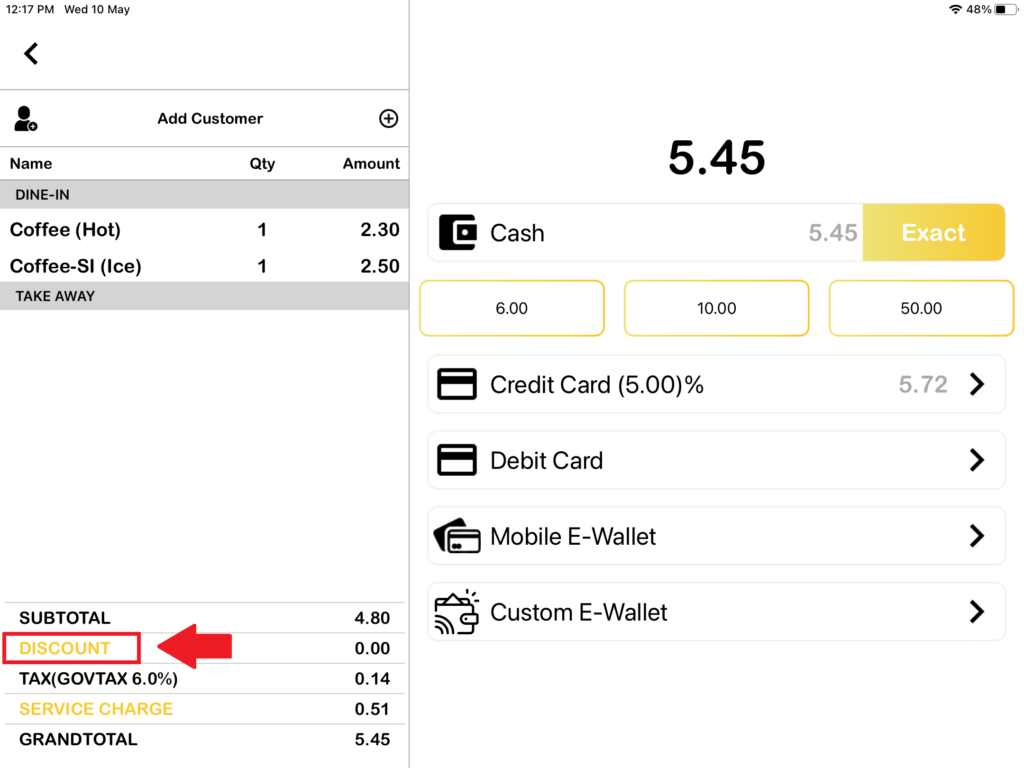Screen dimensions: 1024x768
Task: Open Custom E-Wallet chevron arrow
Action: pyautogui.click(x=977, y=612)
